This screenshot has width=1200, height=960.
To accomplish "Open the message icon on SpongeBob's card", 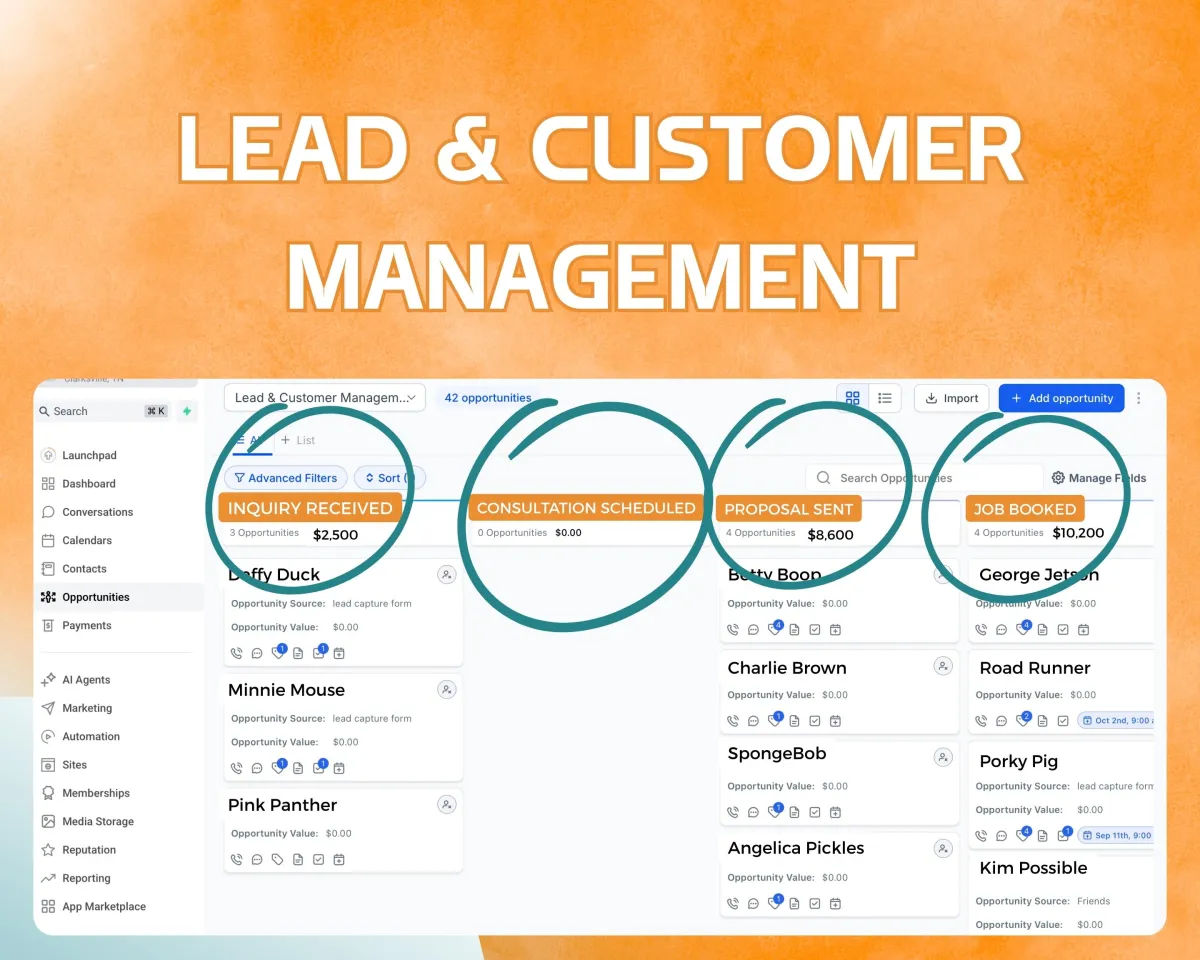I will [x=753, y=812].
